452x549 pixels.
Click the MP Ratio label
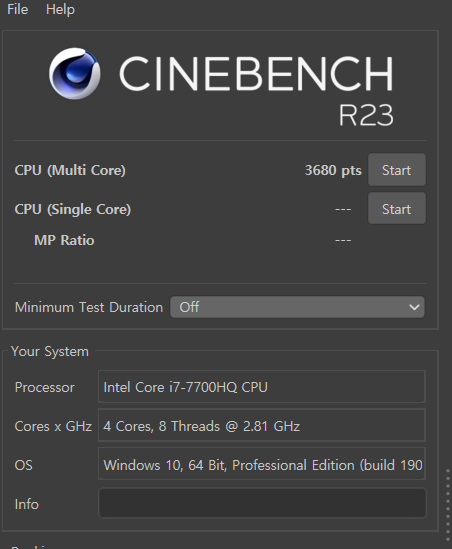[64, 240]
